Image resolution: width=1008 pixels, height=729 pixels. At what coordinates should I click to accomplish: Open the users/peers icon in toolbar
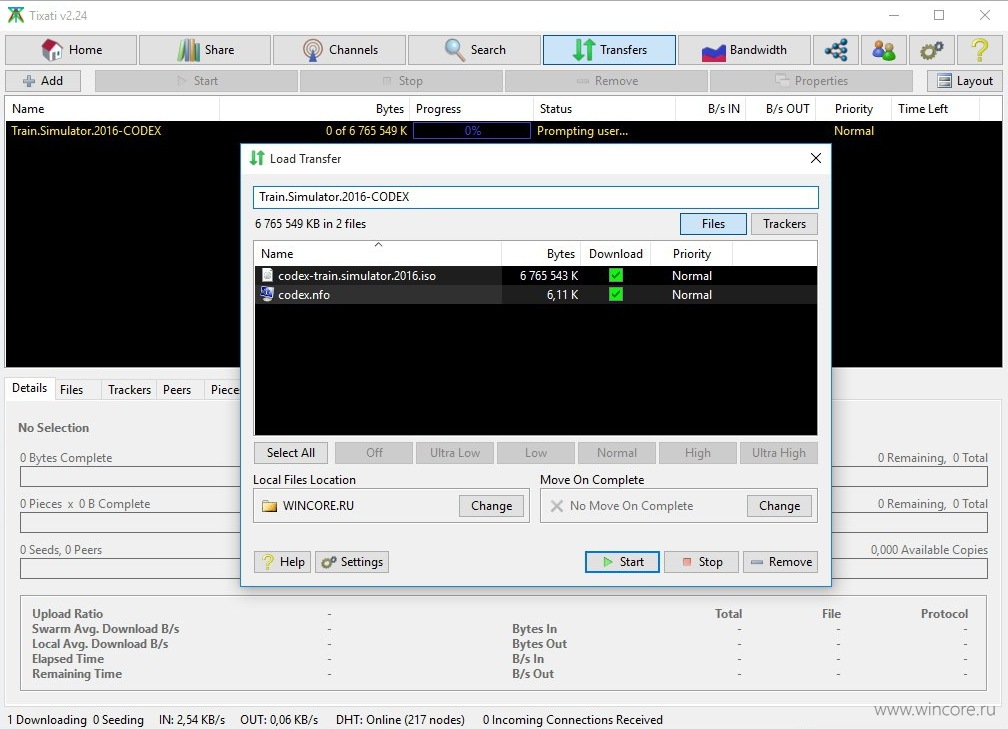[x=884, y=50]
